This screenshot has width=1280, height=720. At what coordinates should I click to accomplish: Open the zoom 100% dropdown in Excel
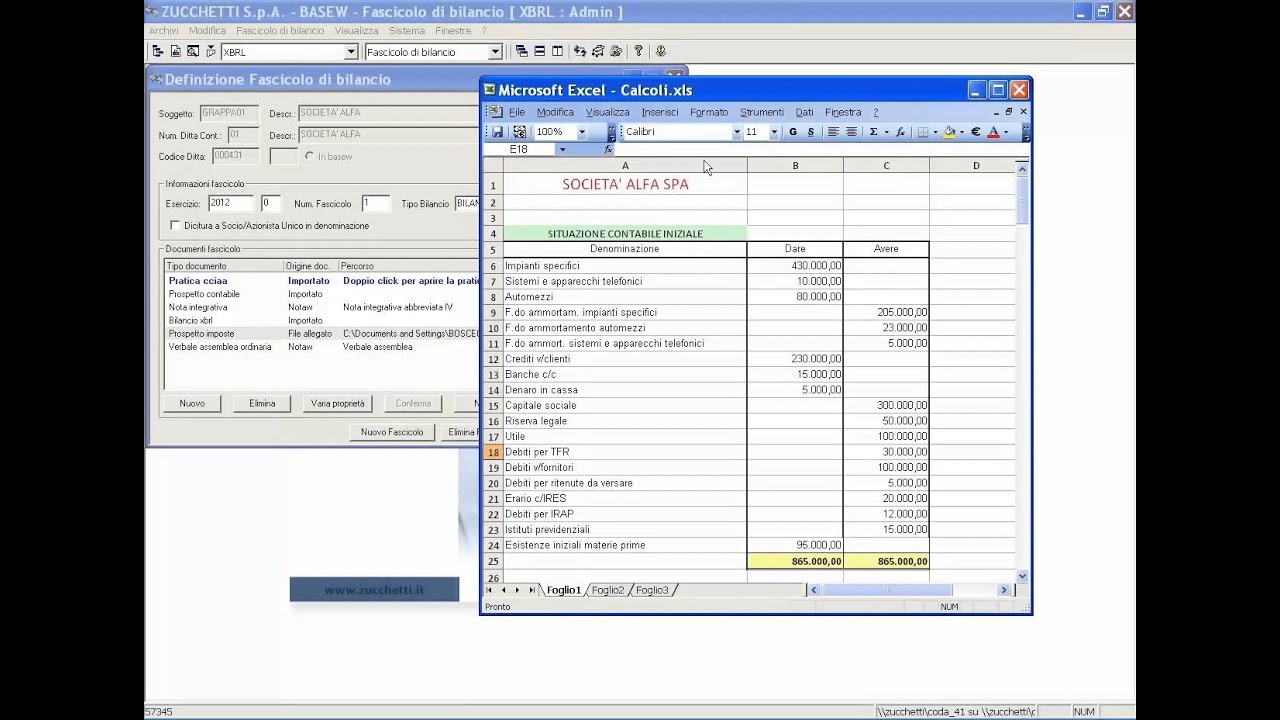click(x=582, y=132)
